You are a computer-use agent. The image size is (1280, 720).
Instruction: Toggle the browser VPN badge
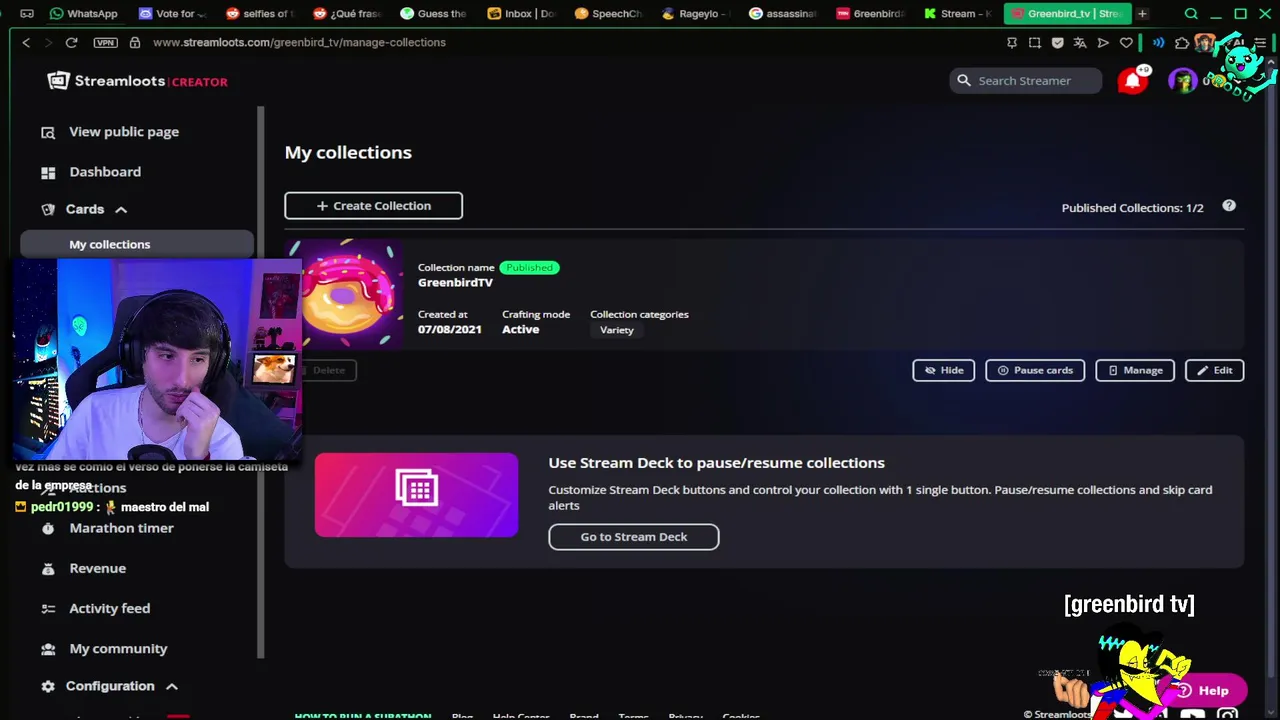(x=104, y=43)
